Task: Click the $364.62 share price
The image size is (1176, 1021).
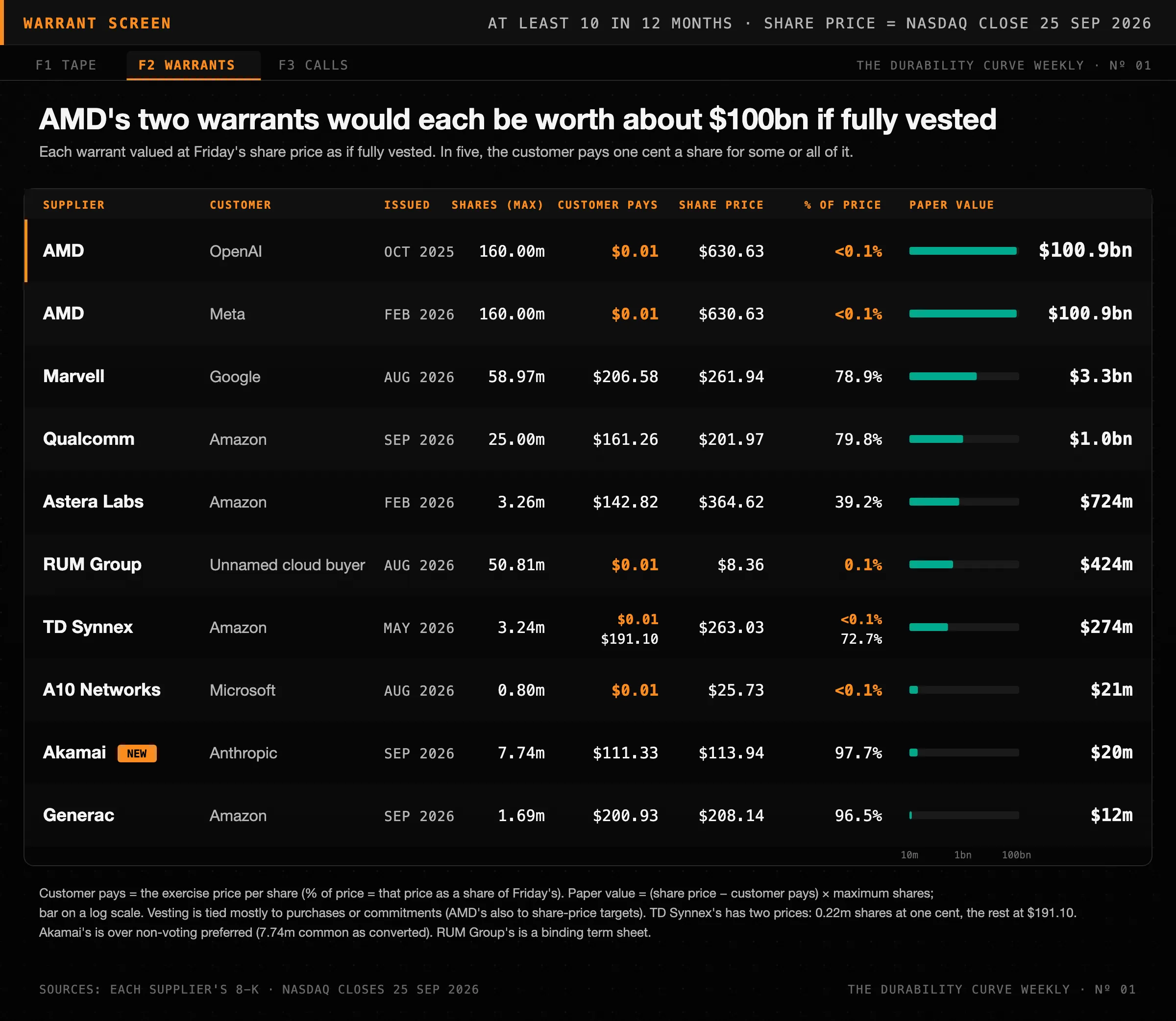Action: click(x=731, y=502)
